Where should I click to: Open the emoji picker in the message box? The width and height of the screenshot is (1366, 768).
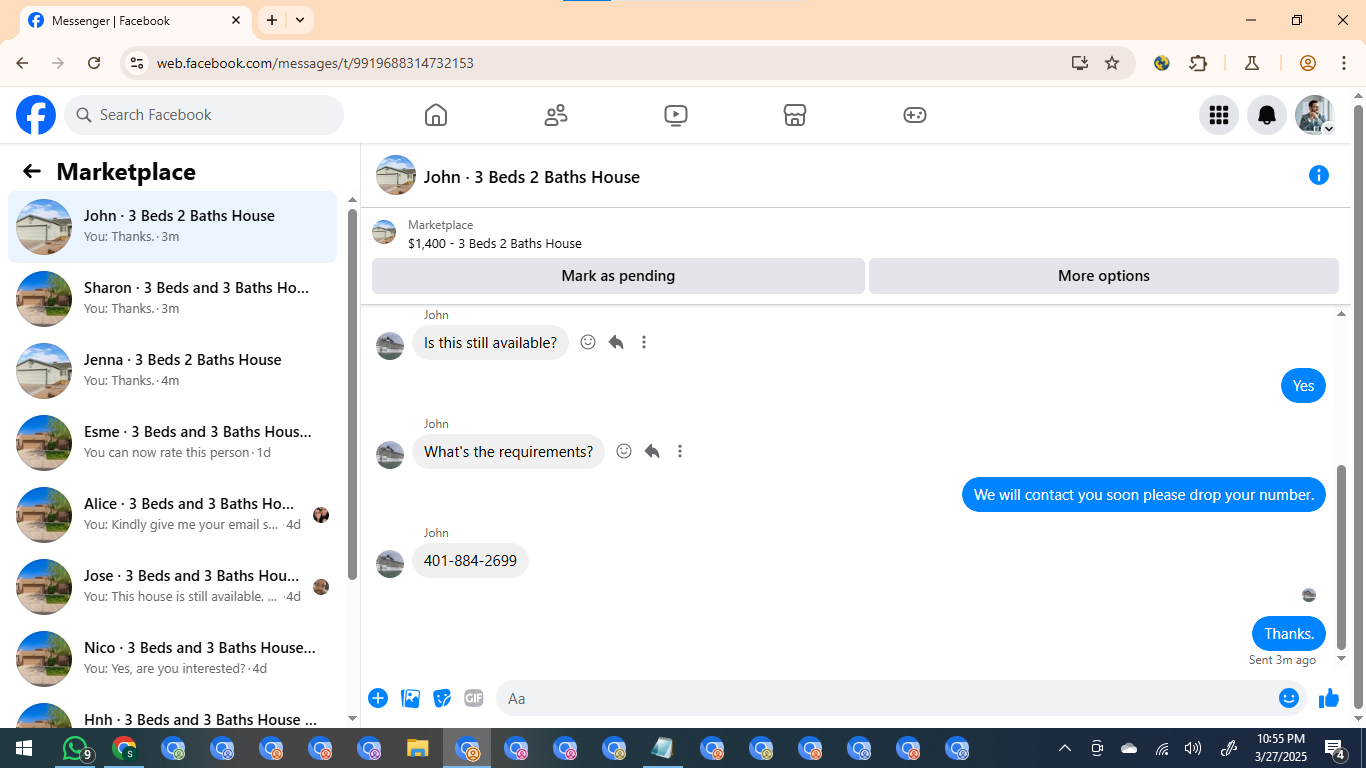click(1289, 698)
